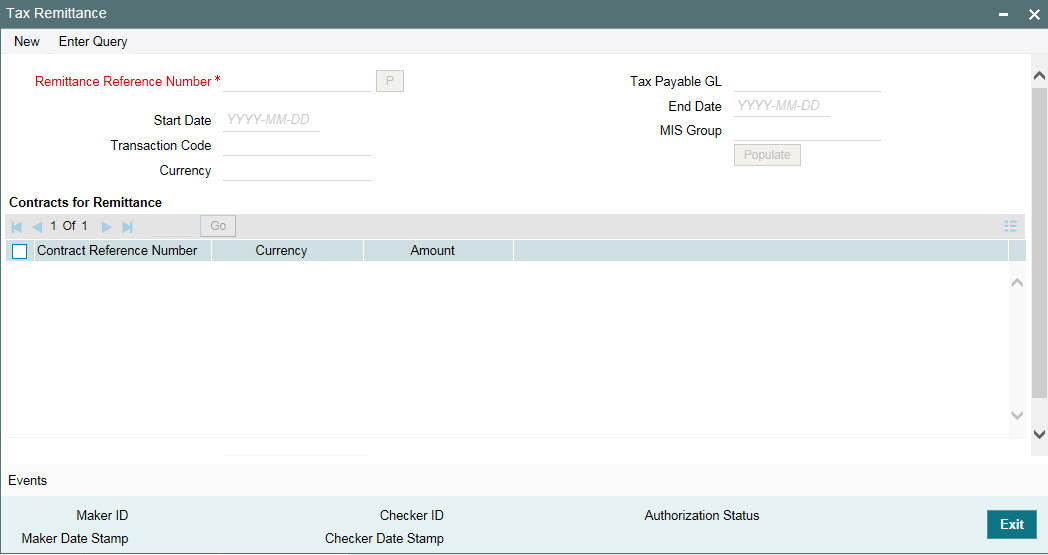
Task: Click the Authorization Status label
Action: coord(702,516)
